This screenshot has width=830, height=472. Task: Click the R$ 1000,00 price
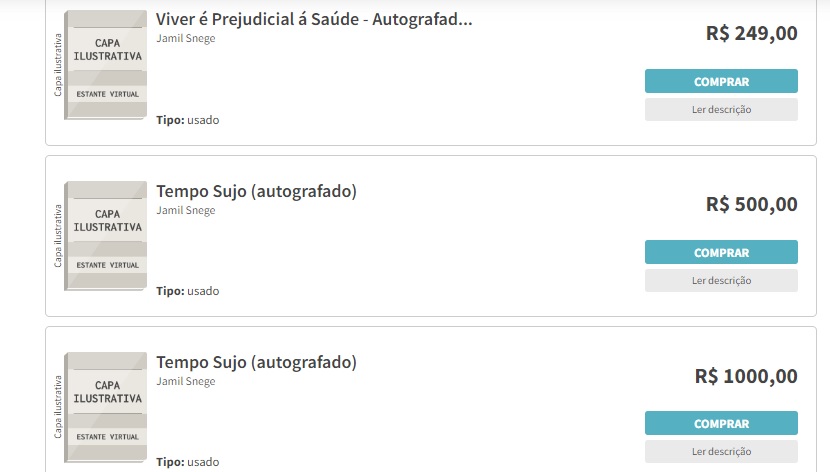tap(746, 376)
